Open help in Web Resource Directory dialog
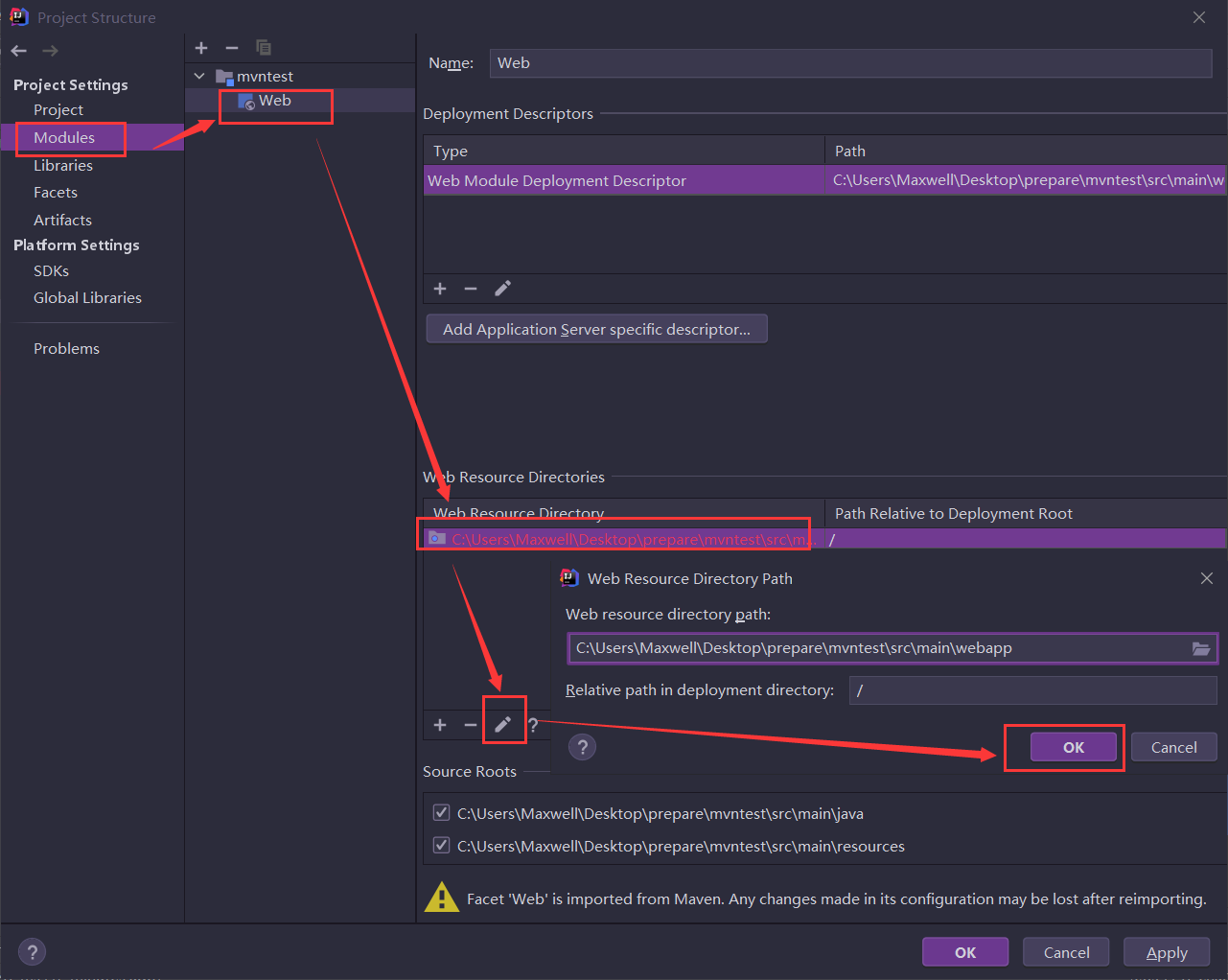The width and height of the screenshot is (1228, 980). click(582, 748)
